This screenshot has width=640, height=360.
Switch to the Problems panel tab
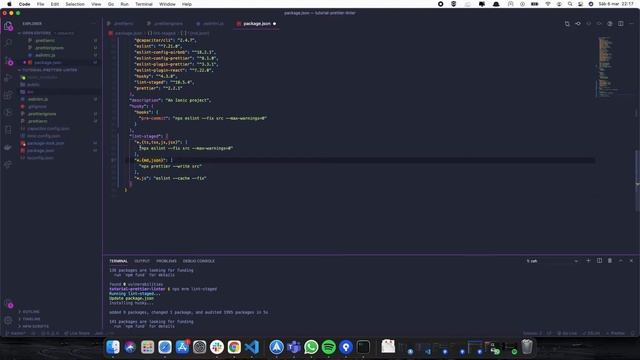pyautogui.click(x=167, y=261)
